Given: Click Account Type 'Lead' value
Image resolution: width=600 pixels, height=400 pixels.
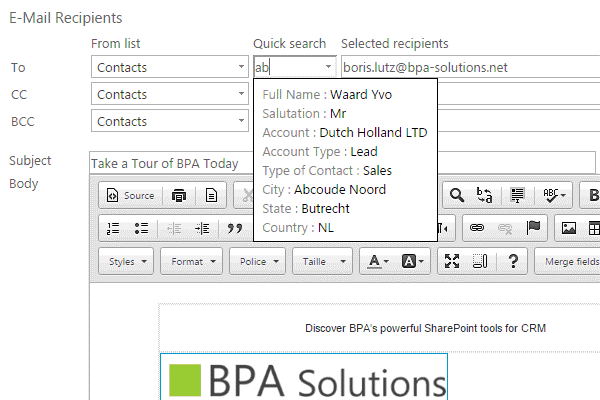Looking at the screenshot, I should point(364,152).
